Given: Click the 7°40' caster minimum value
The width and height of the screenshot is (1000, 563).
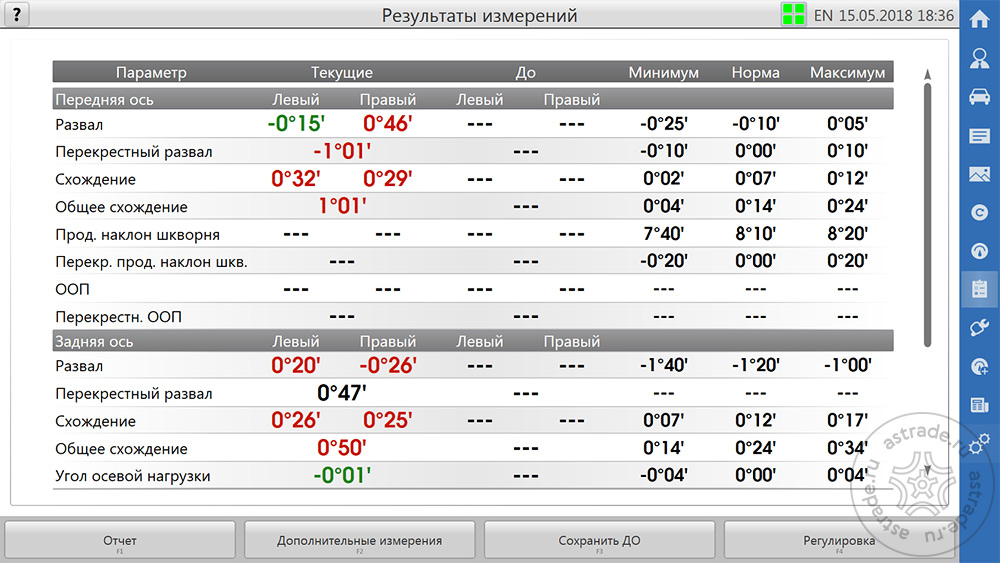Looking at the screenshot, I should pos(663,233).
